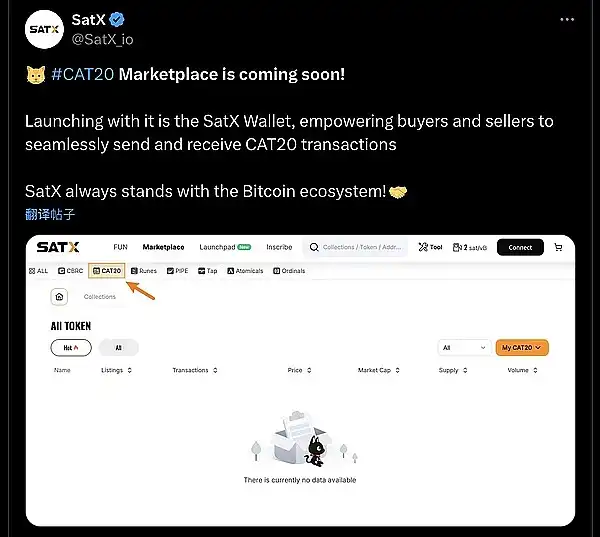Switch to the Runes category tab
The width and height of the screenshot is (600, 537).
pos(144,271)
